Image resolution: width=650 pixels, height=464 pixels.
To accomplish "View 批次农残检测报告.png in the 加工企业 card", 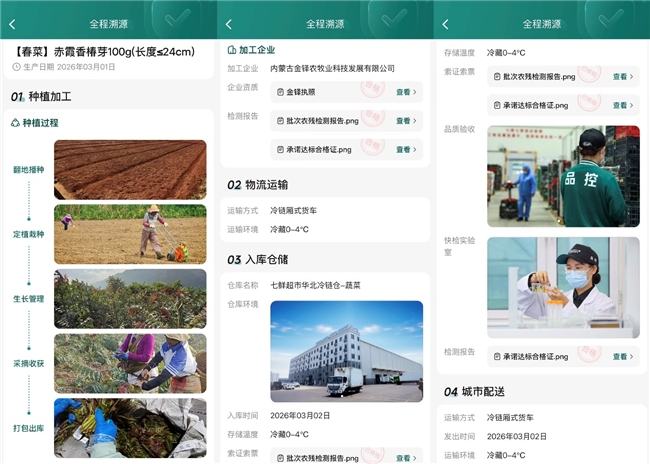I will (x=406, y=121).
